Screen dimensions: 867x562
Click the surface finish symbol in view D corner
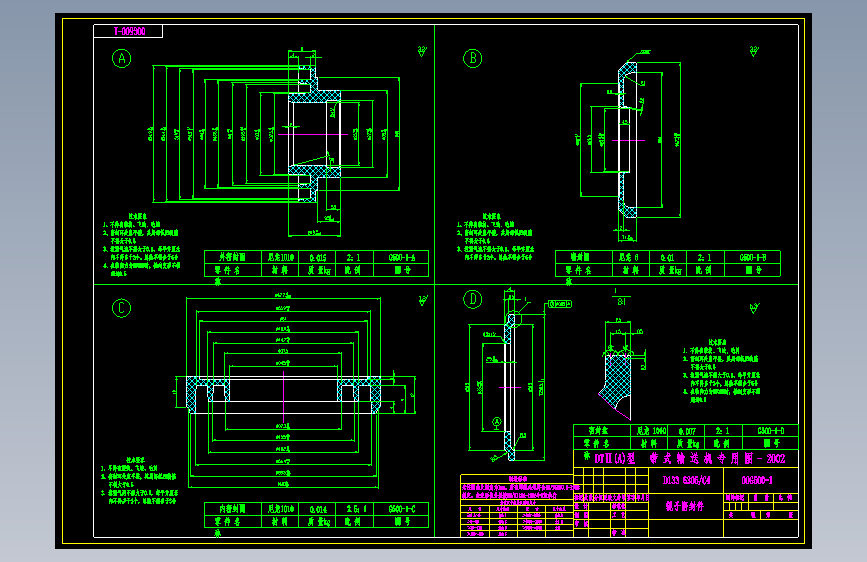754,308
